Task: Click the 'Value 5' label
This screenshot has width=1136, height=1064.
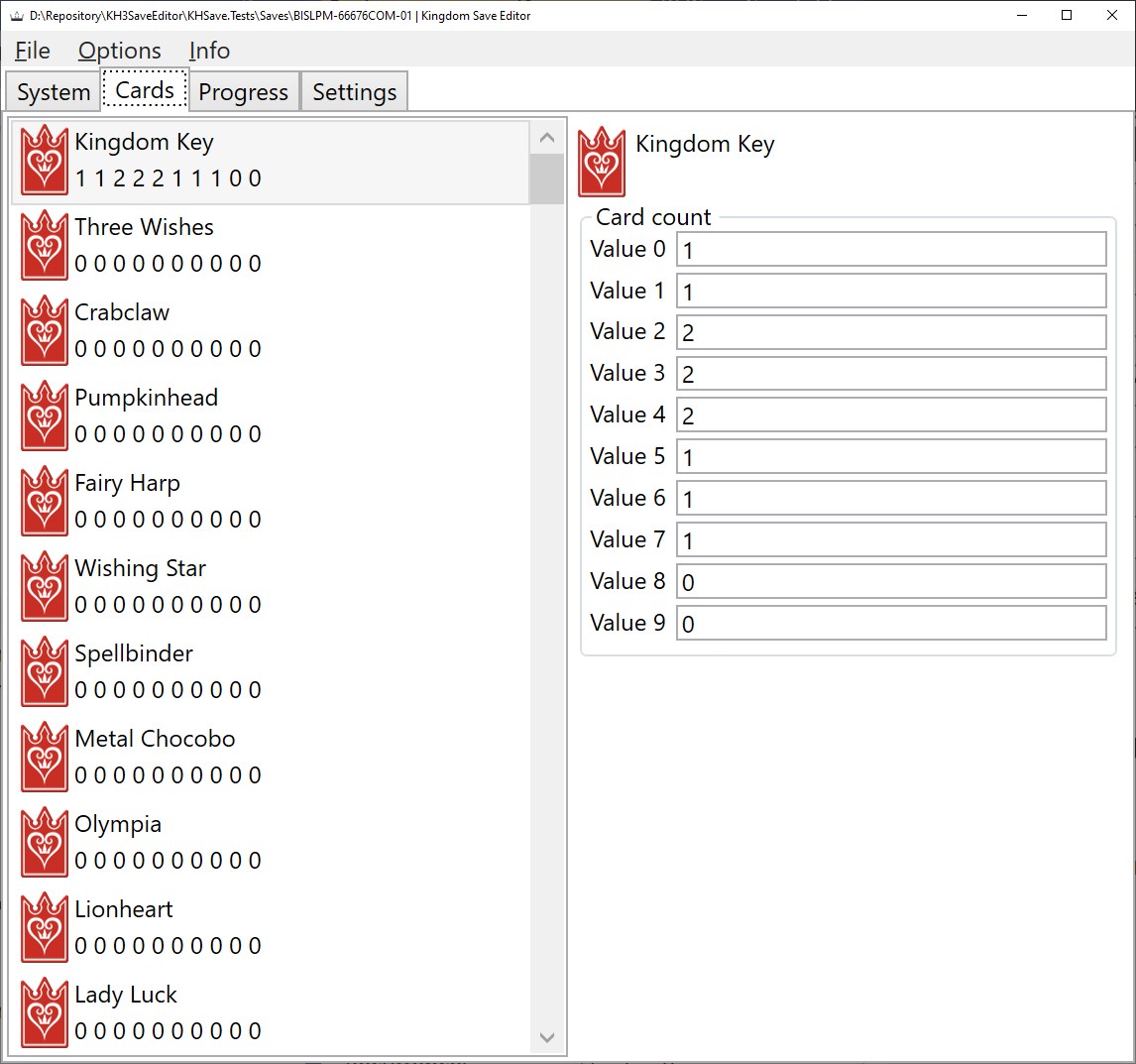Action: tap(628, 456)
